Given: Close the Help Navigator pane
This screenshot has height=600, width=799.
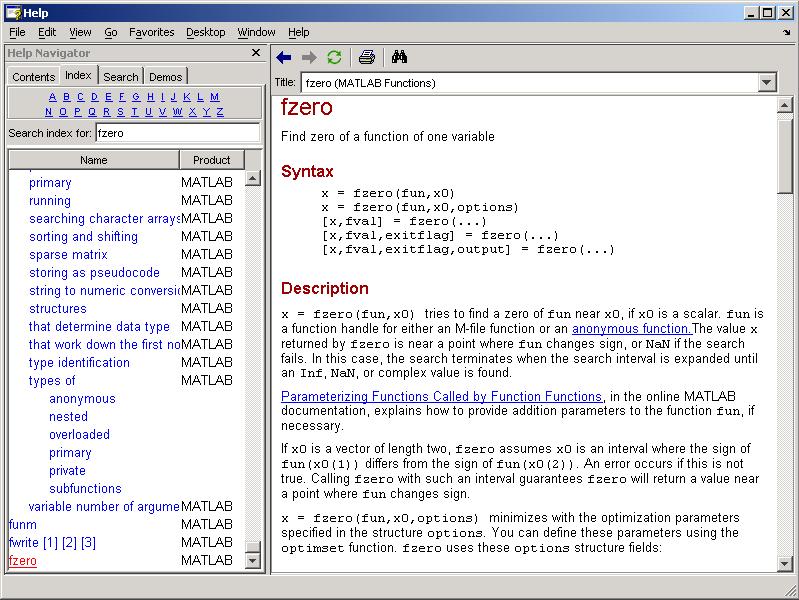Looking at the screenshot, I should click(256, 53).
